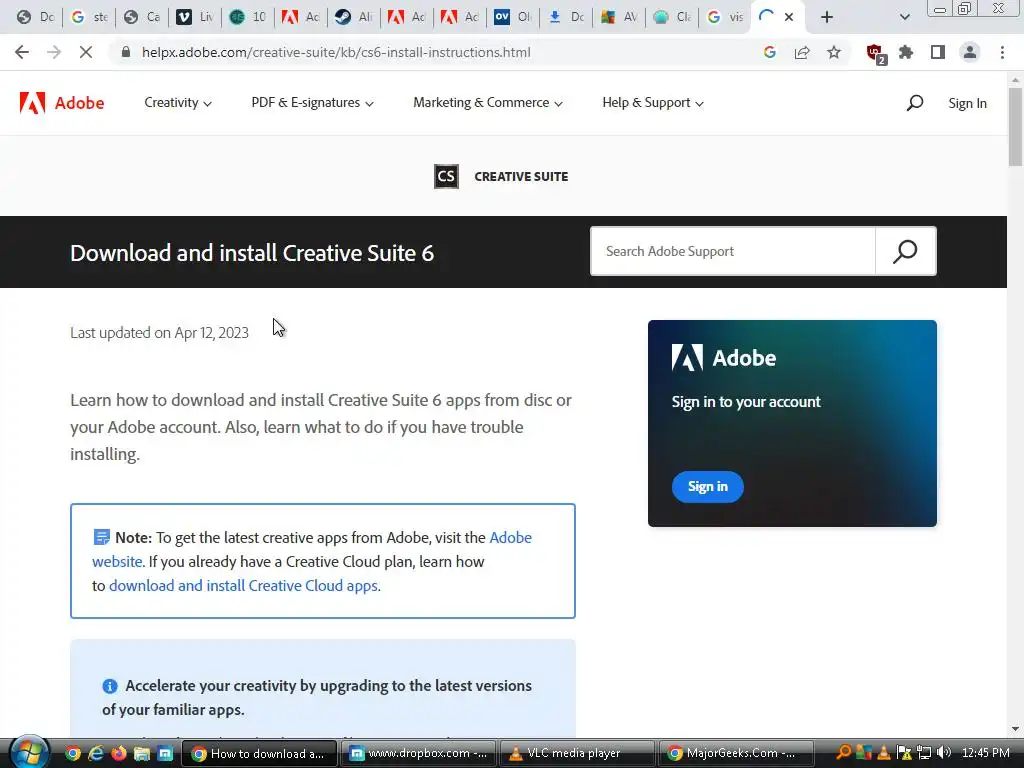The height and width of the screenshot is (768, 1024).
Task: Click the address bar URL
Action: (x=336, y=52)
